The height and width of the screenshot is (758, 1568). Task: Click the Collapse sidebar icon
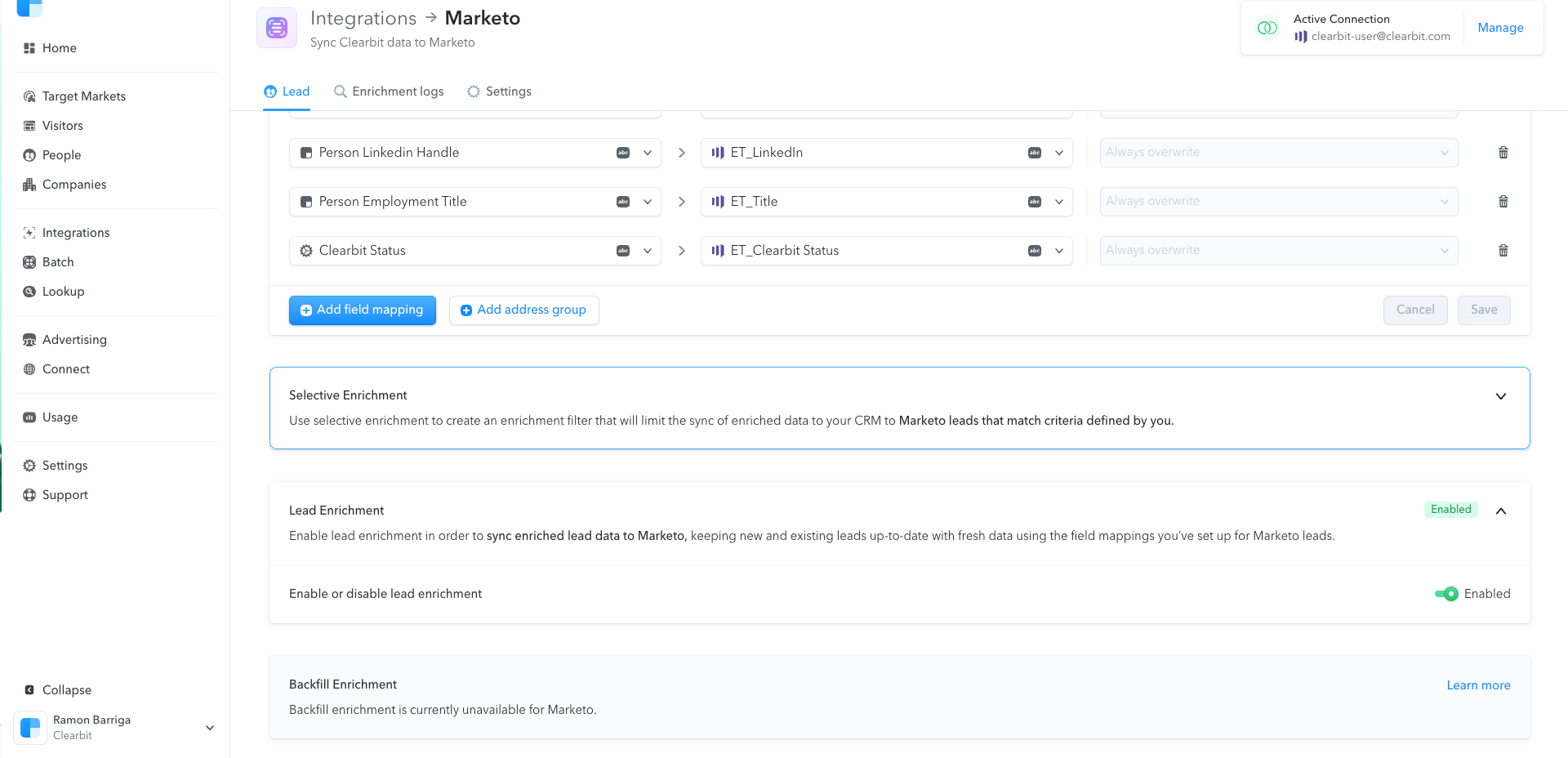[x=29, y=690]
